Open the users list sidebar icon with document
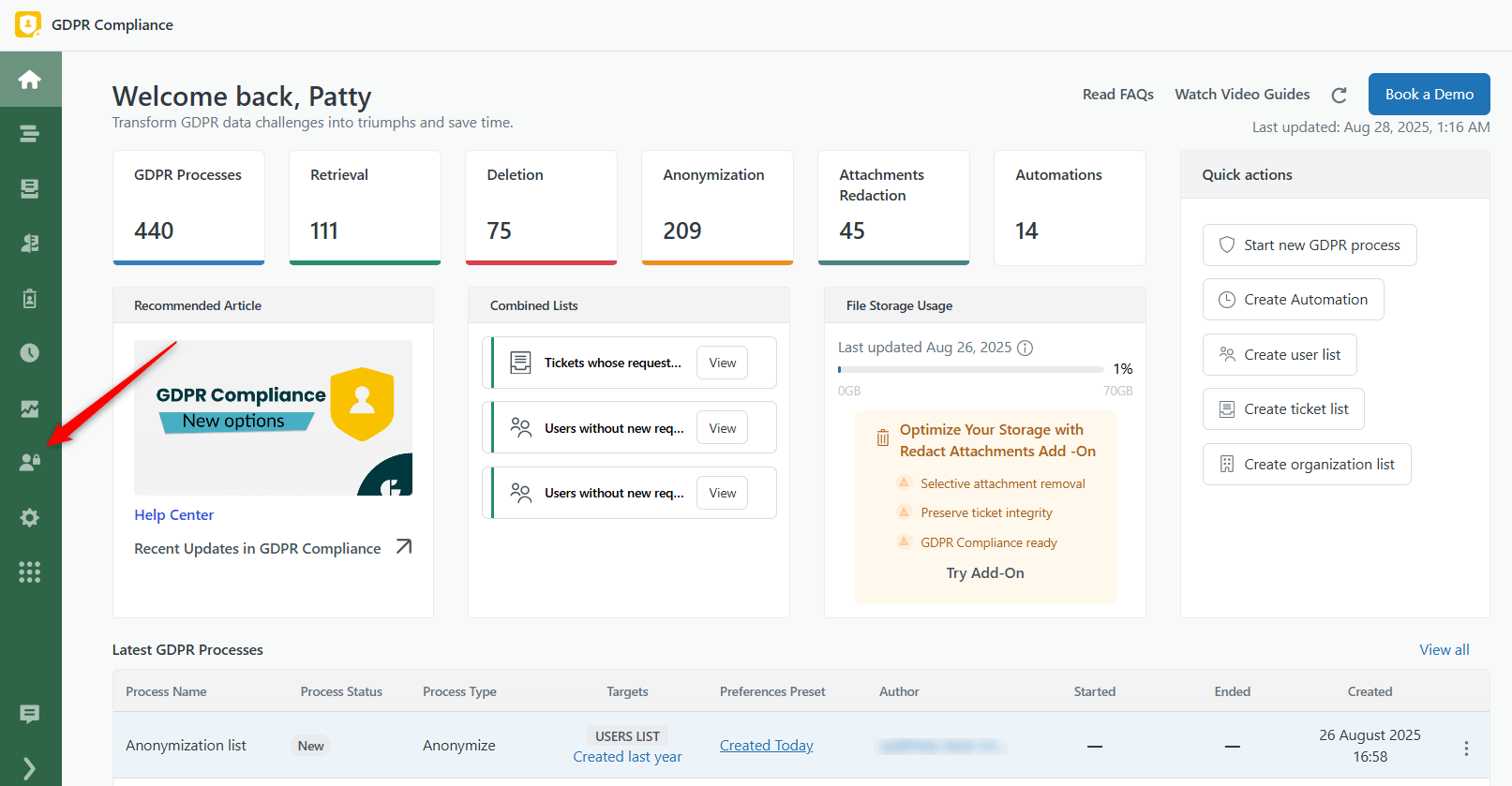 click(30, 244)
